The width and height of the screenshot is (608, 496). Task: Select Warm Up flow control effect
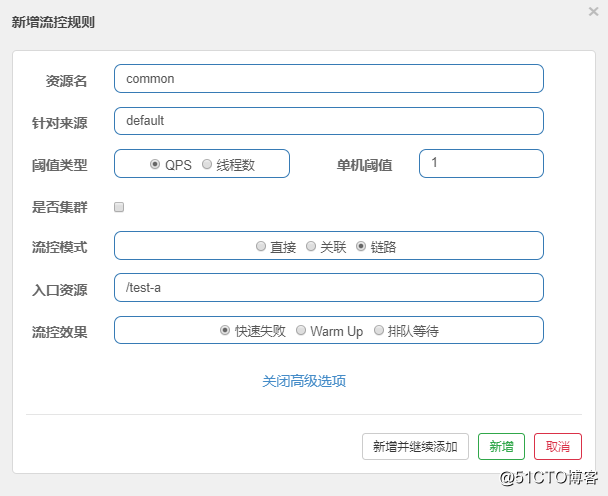pyautogui.click(x=301, y=330)
